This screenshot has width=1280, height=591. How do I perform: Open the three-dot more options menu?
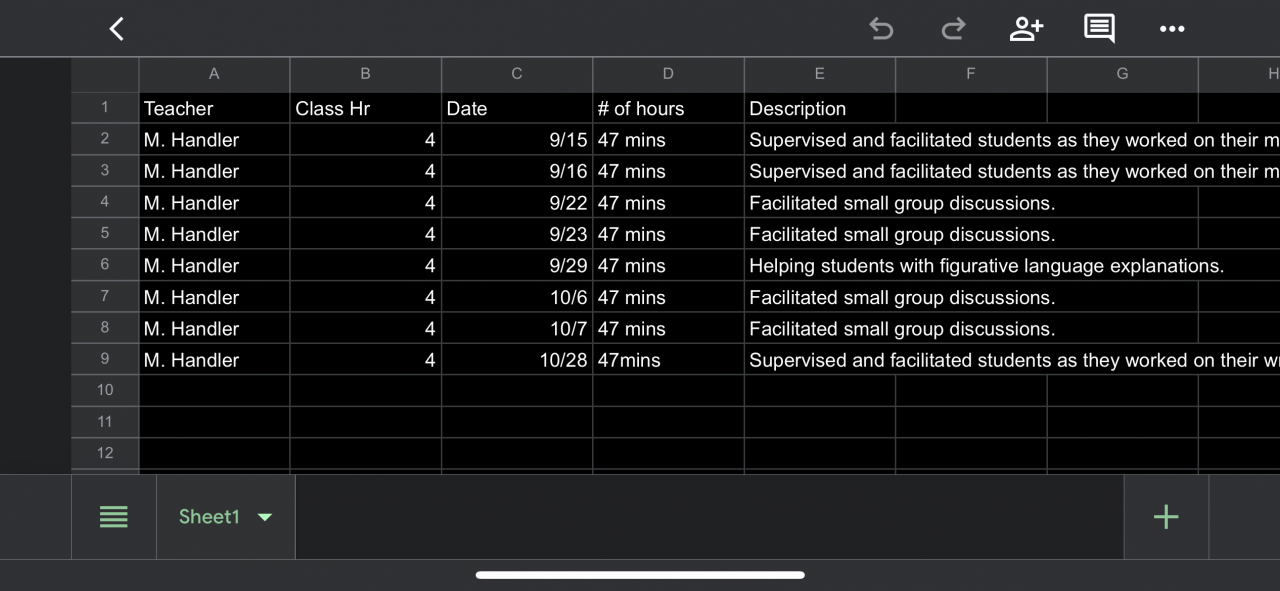coord(1172,29)
